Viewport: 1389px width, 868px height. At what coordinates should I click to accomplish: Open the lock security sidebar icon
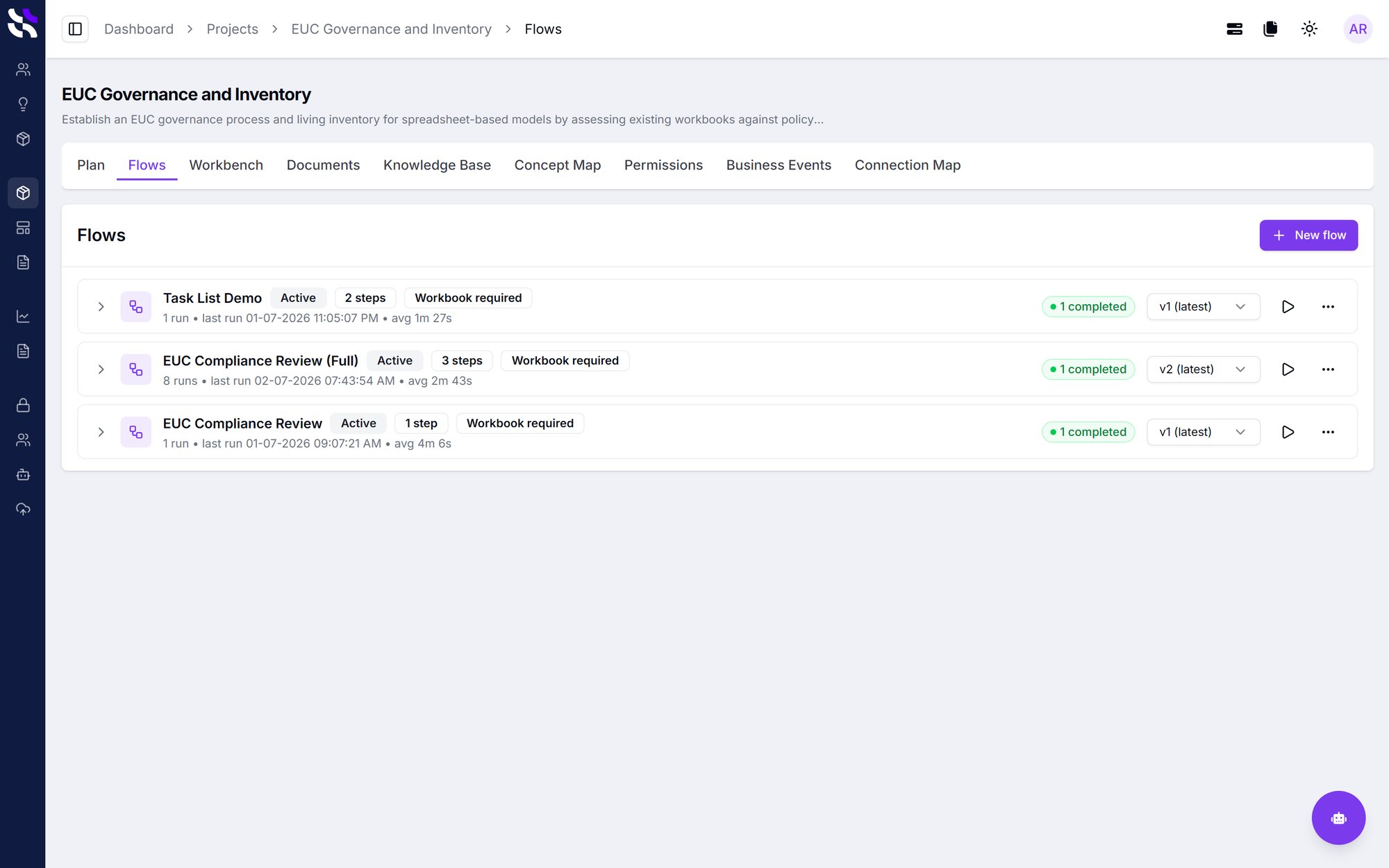pyautogui.click(x=23, y=405)
